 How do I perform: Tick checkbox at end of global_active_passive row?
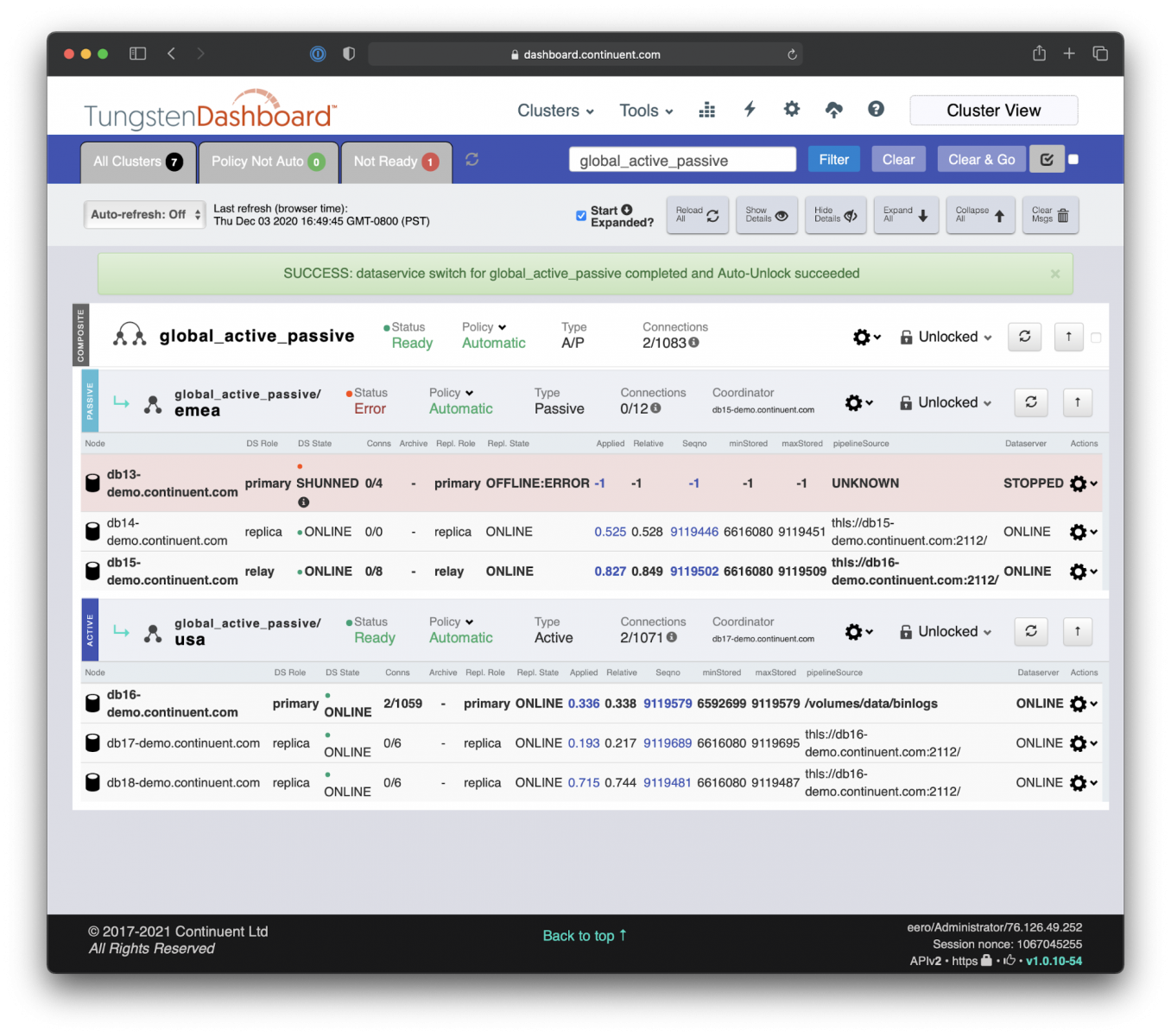[1096, 338]
